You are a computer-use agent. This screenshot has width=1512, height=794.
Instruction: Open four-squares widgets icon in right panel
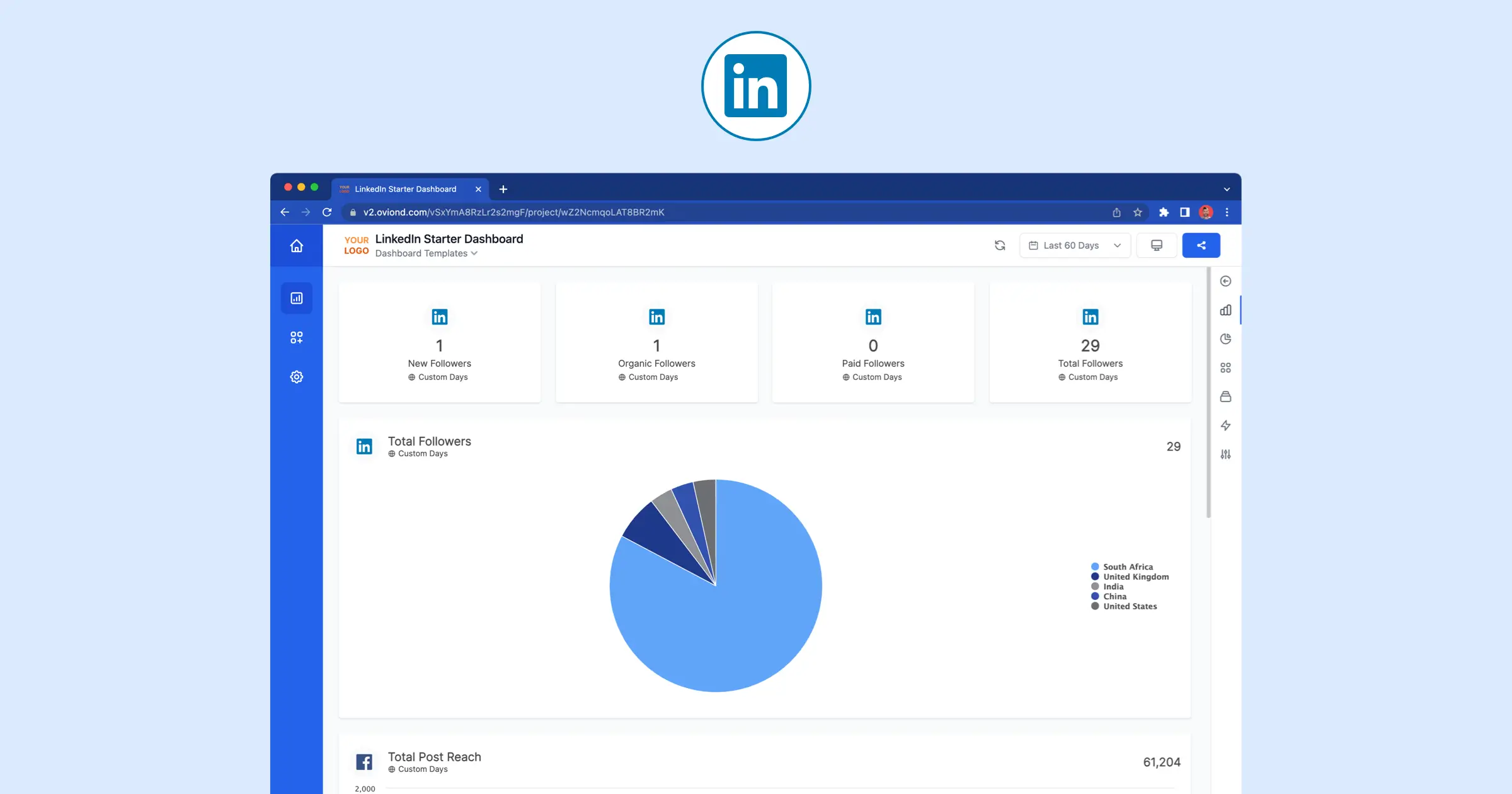click(x=1225, y=368)
